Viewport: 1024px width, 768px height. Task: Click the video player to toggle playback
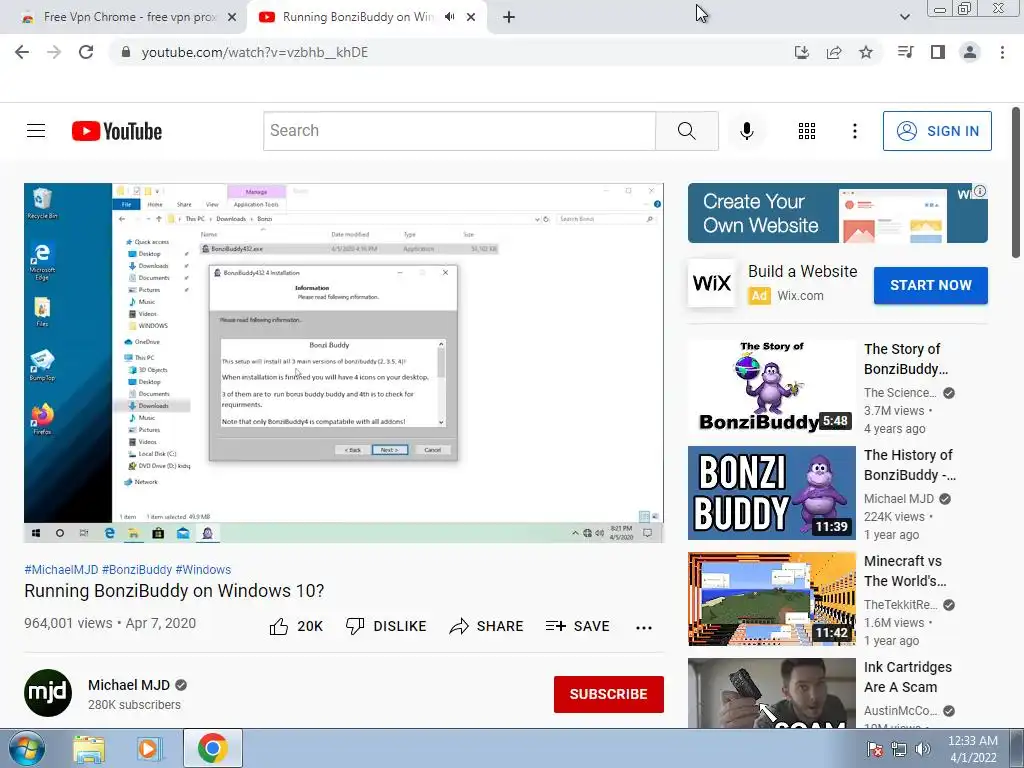[344, 362]
